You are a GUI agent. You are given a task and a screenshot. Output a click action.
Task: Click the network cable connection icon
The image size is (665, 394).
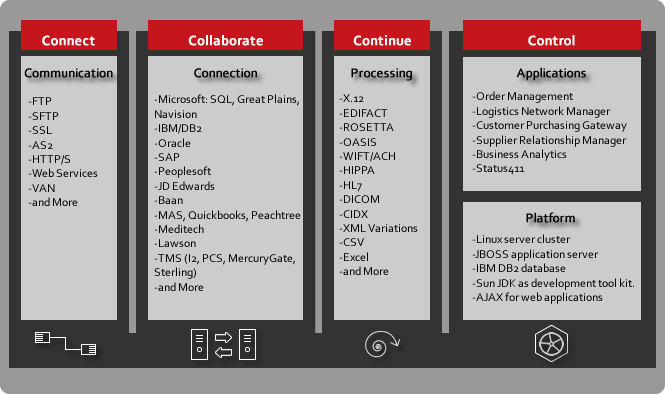[x=65, y=343]
